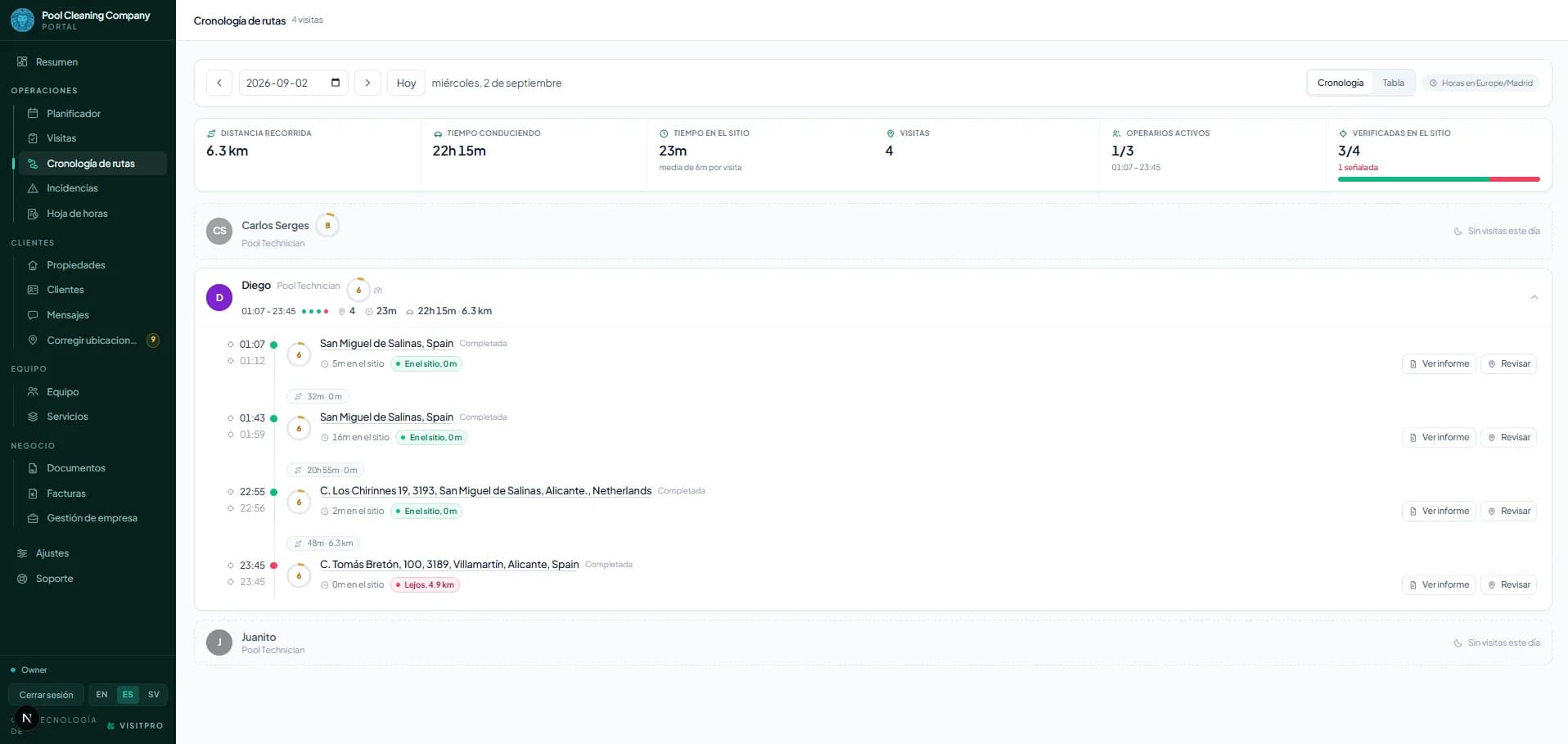
Task: Switch language to SV
Action: coord(154,694)
